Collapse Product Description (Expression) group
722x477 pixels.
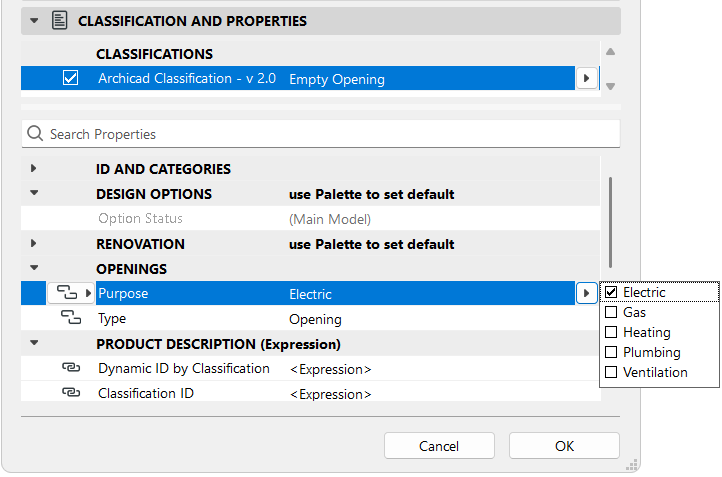tap(34, 343)
